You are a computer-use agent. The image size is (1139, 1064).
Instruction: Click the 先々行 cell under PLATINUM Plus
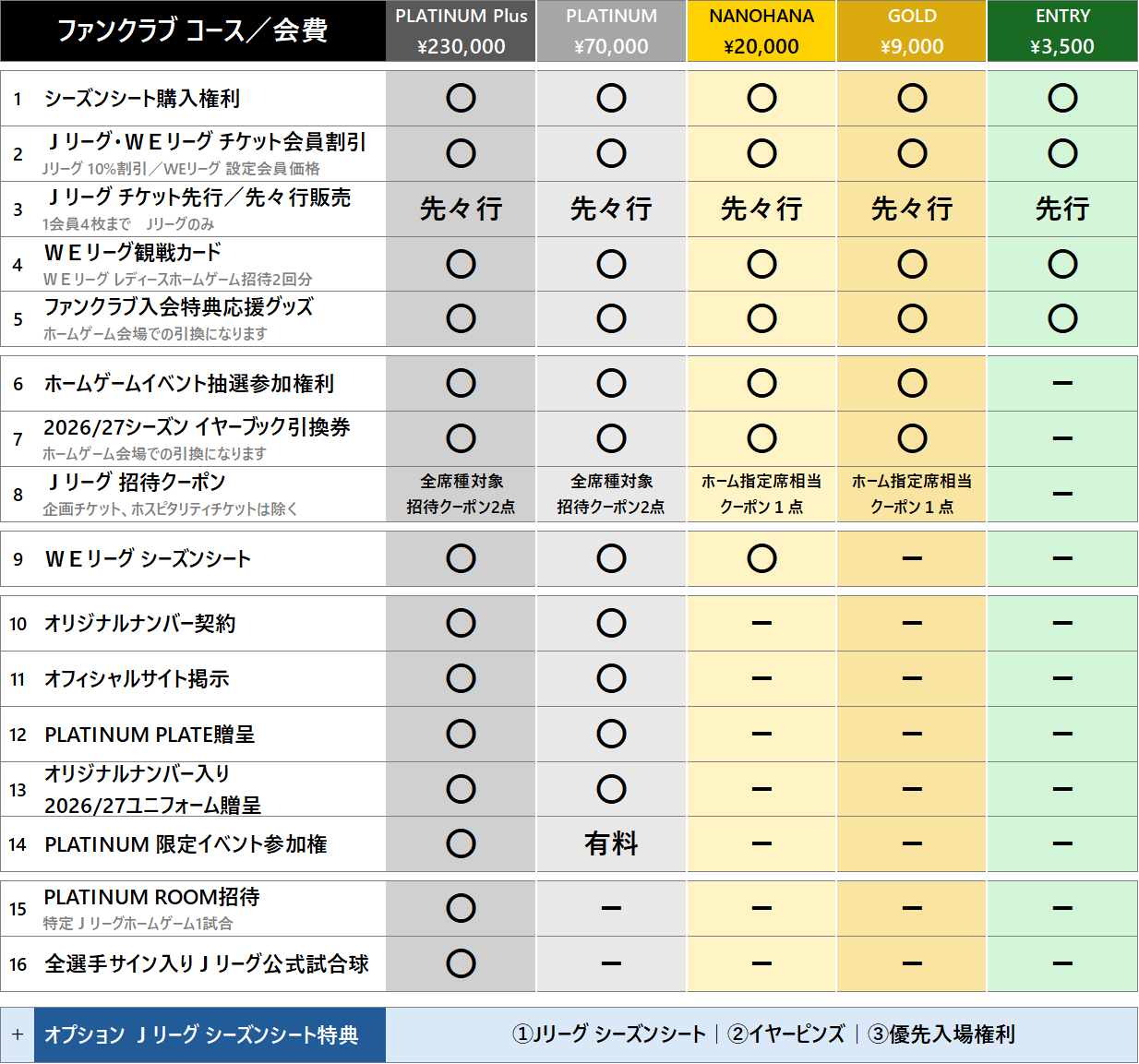tap(461, 209)
